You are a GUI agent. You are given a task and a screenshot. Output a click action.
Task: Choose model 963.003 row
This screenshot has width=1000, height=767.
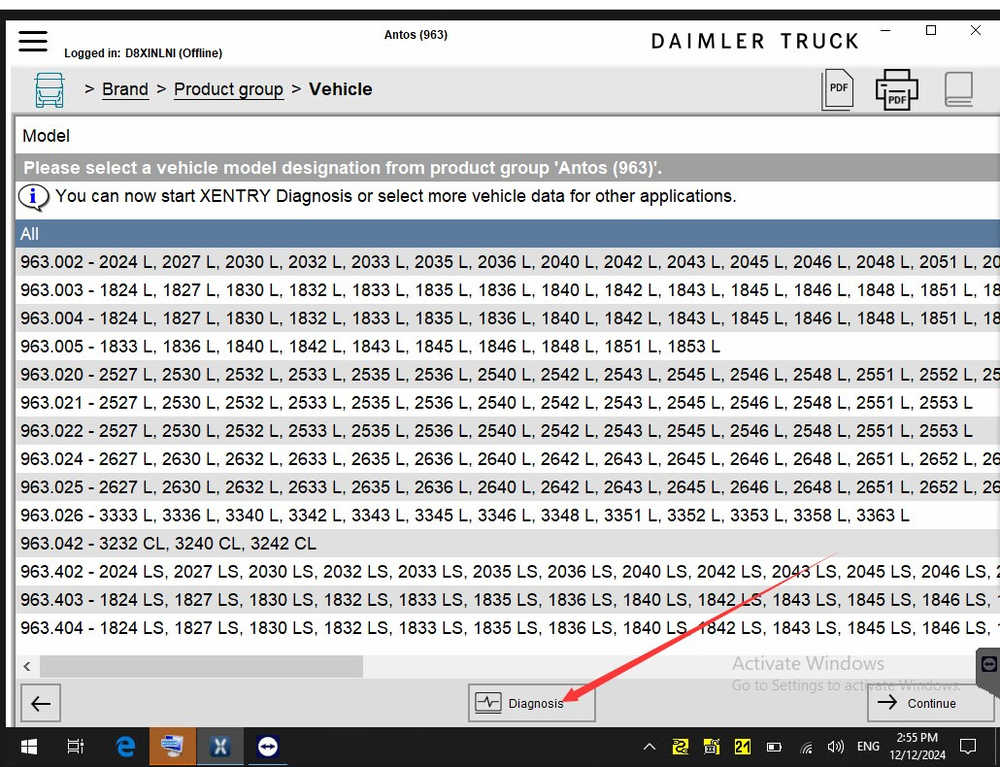pos(508,290)
